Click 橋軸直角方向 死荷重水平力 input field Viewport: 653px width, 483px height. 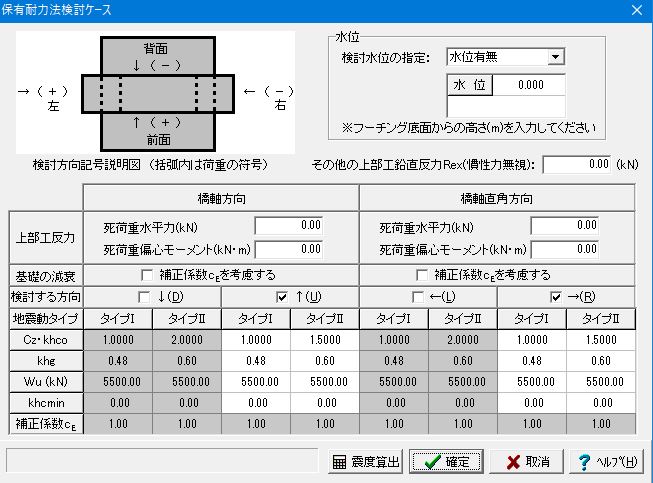click(x=565, y=226)
